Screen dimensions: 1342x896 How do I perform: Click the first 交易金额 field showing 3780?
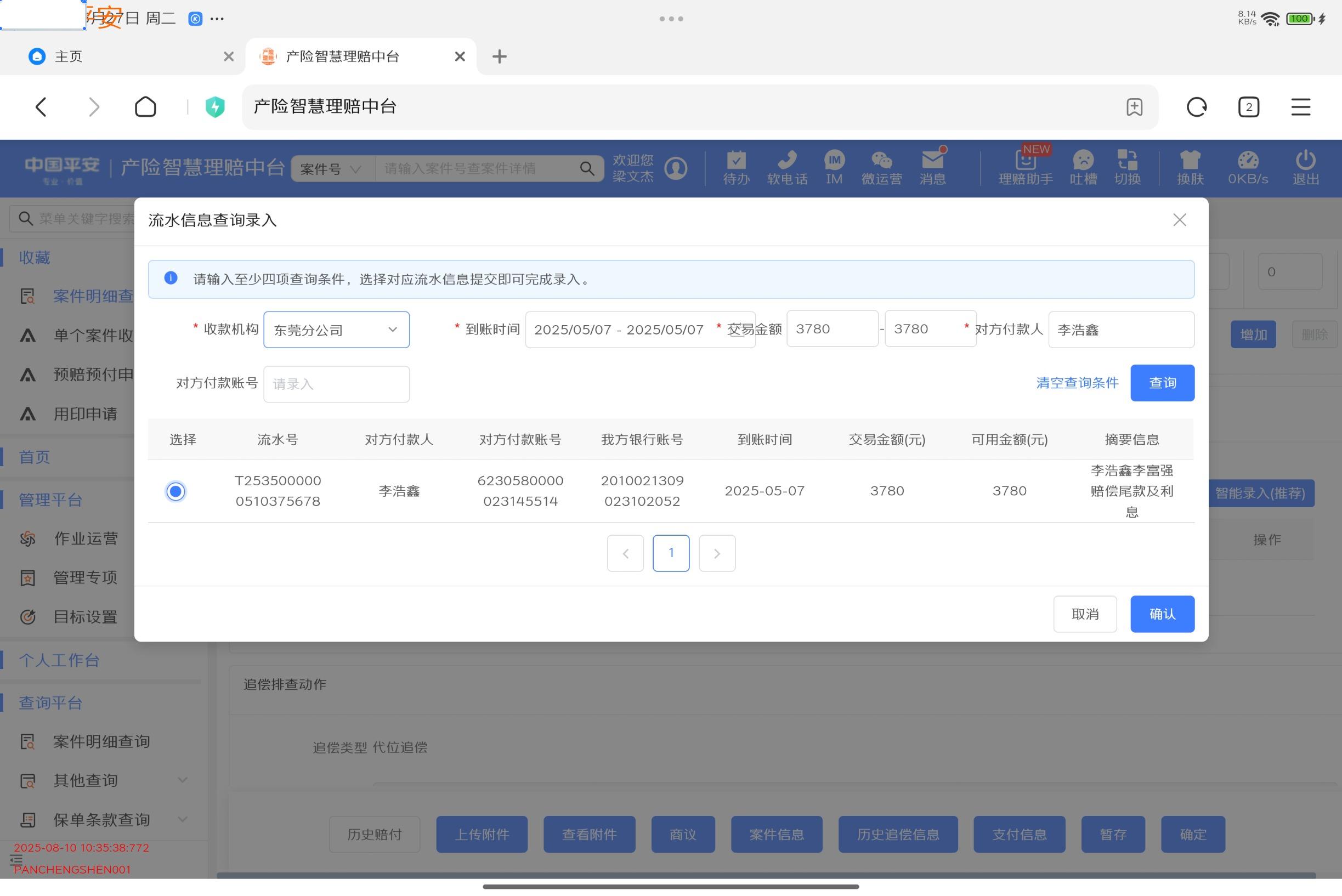point(832,328)
